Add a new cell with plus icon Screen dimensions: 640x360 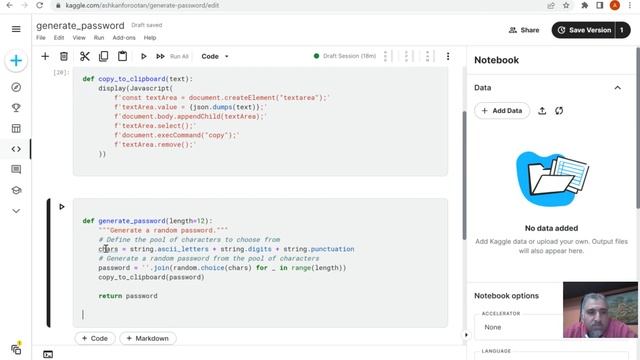pos(45,56)
